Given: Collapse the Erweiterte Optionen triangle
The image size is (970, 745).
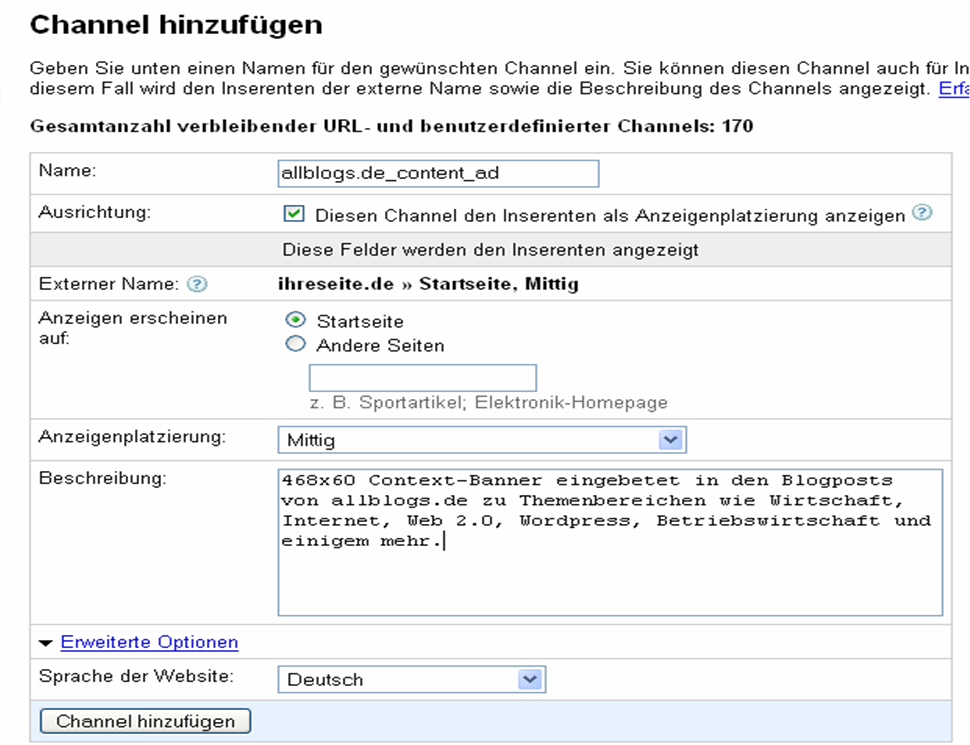Looking at the screenshot, I should pos(46,644).
